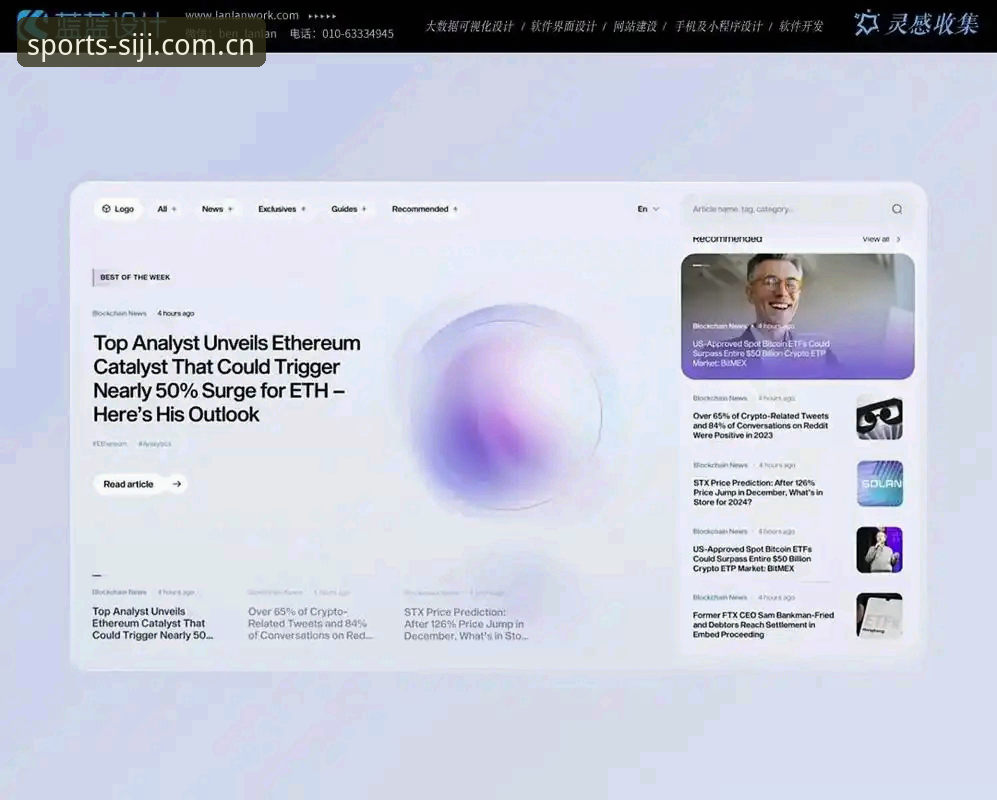Open the Solana article thumbnail
The height and width of the screenshot is (800, 997).
coord(879,483)
